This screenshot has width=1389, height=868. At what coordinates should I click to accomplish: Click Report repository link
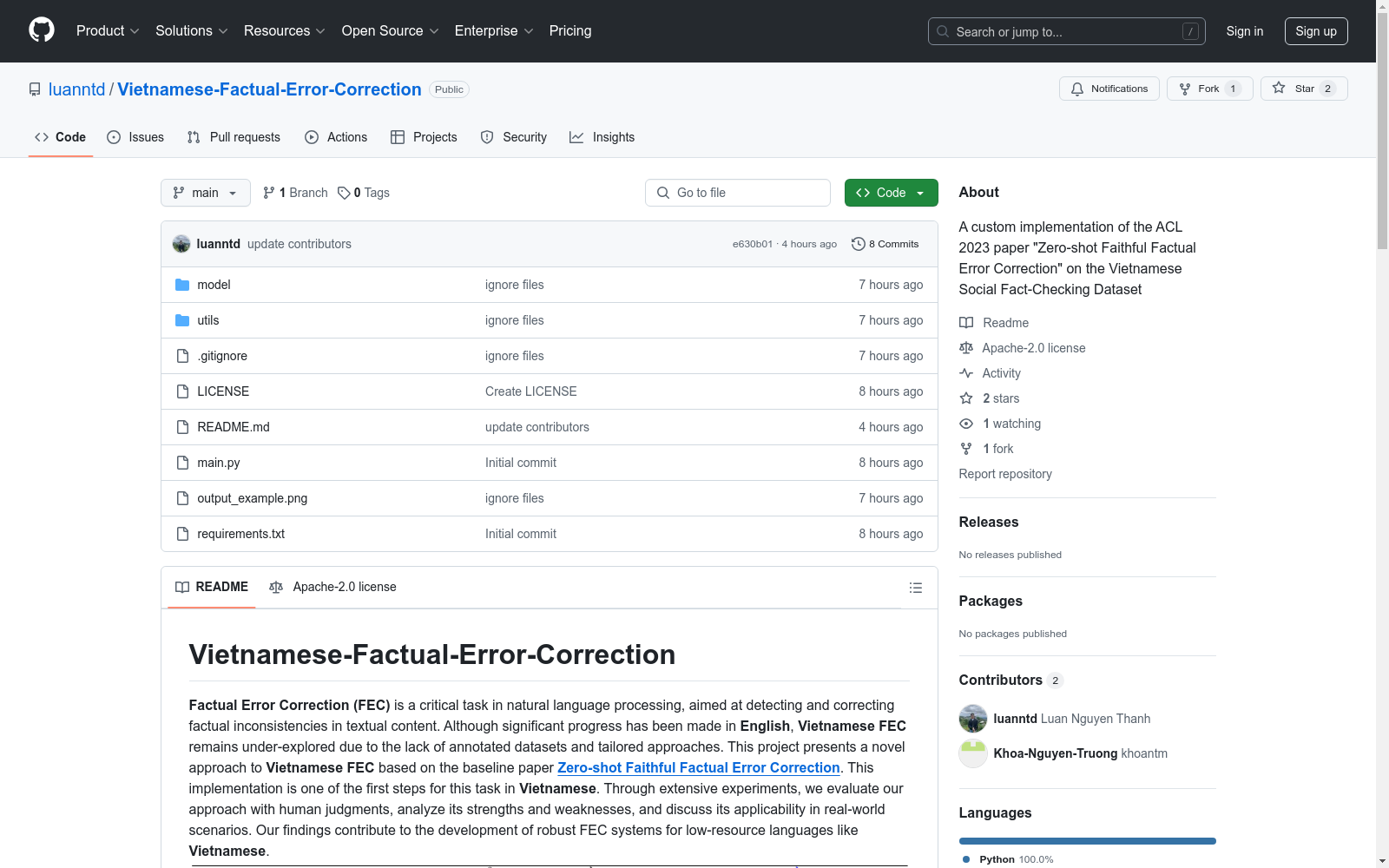point(1005,474)
